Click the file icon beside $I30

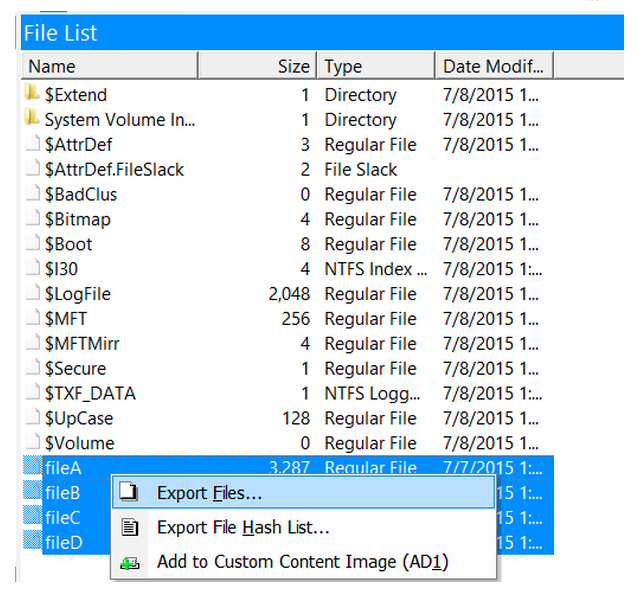[x=33, y=268]
